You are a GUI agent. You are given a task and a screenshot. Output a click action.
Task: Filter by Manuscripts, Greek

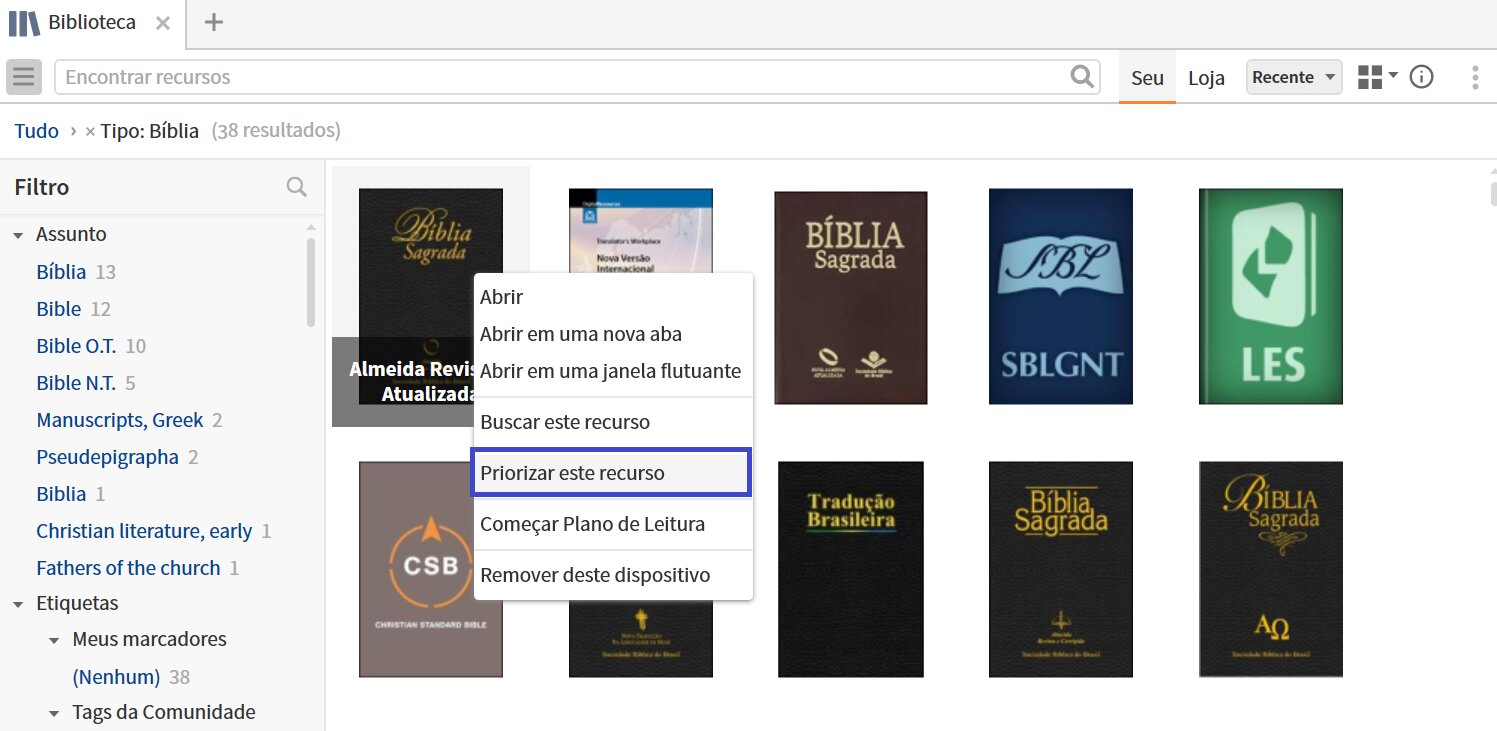coord(120,420)
